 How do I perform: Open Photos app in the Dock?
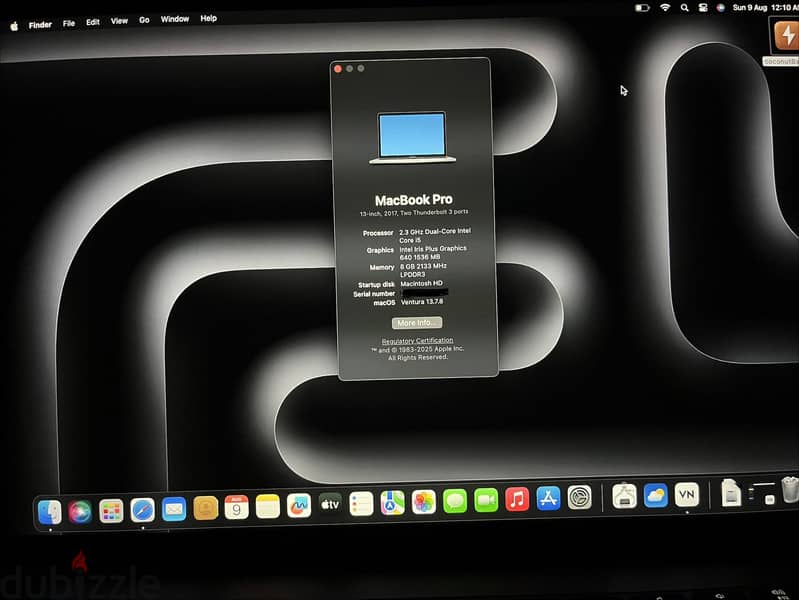(x=423, y=502)
